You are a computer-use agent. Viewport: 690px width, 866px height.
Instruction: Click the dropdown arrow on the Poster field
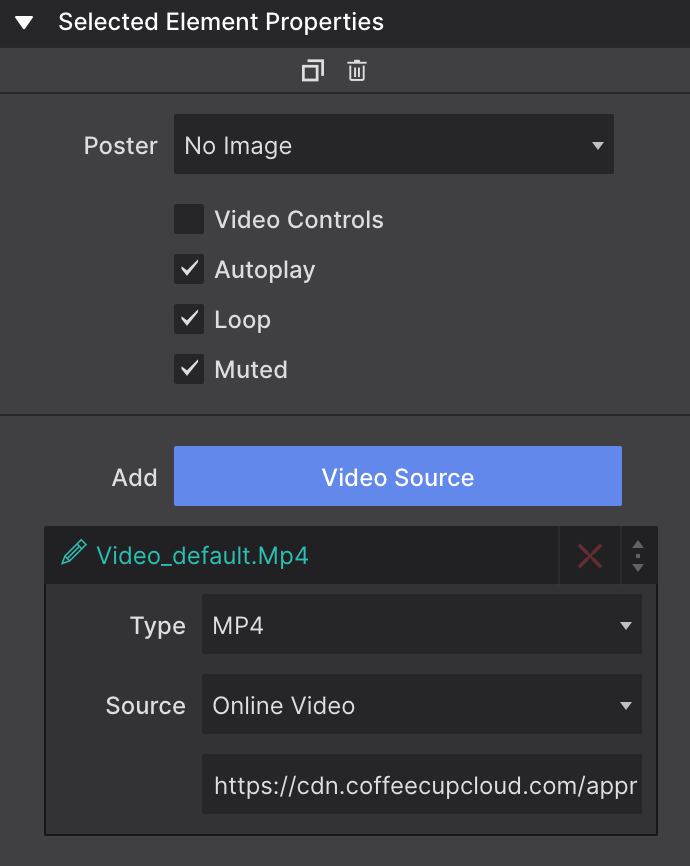coord(597,144)
